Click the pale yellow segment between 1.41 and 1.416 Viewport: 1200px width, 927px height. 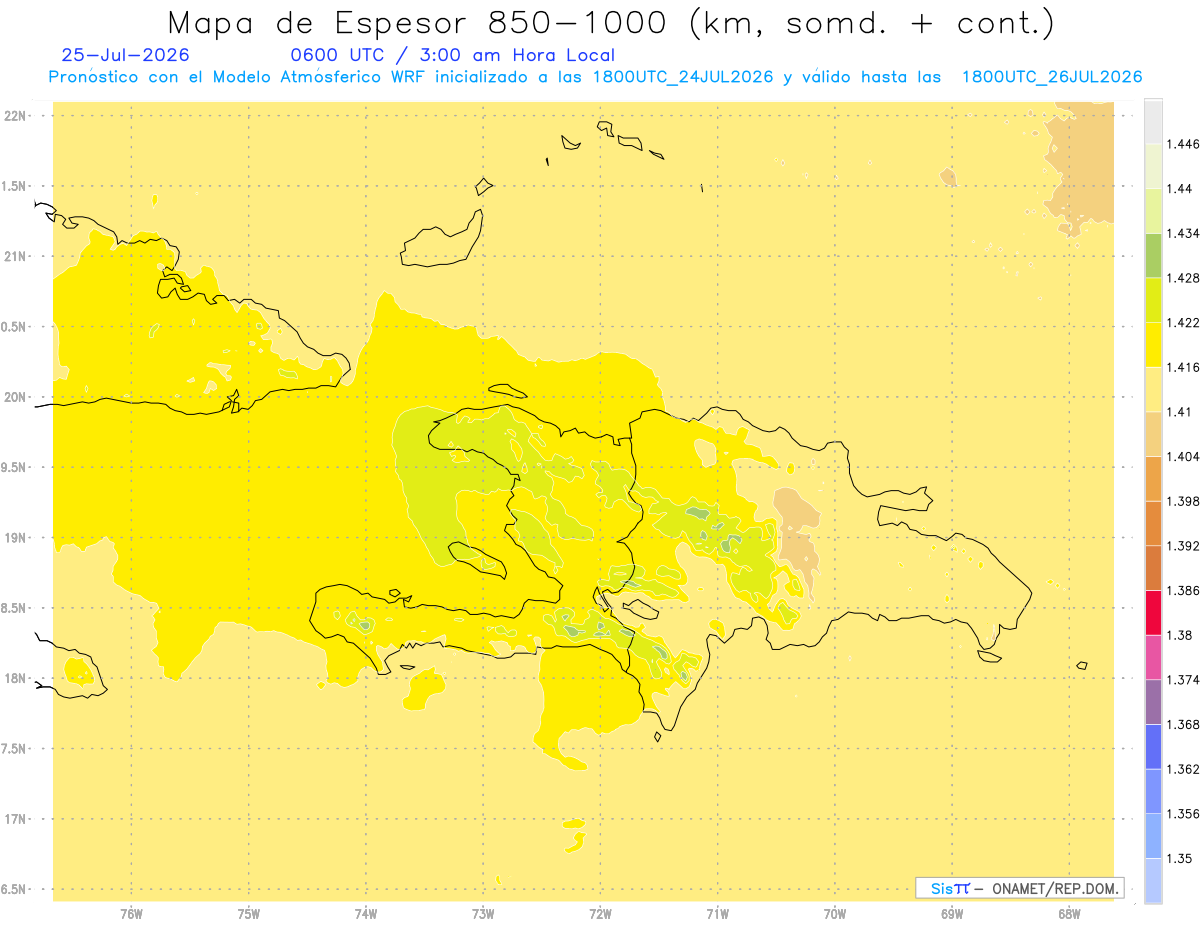click(1152, 389)
